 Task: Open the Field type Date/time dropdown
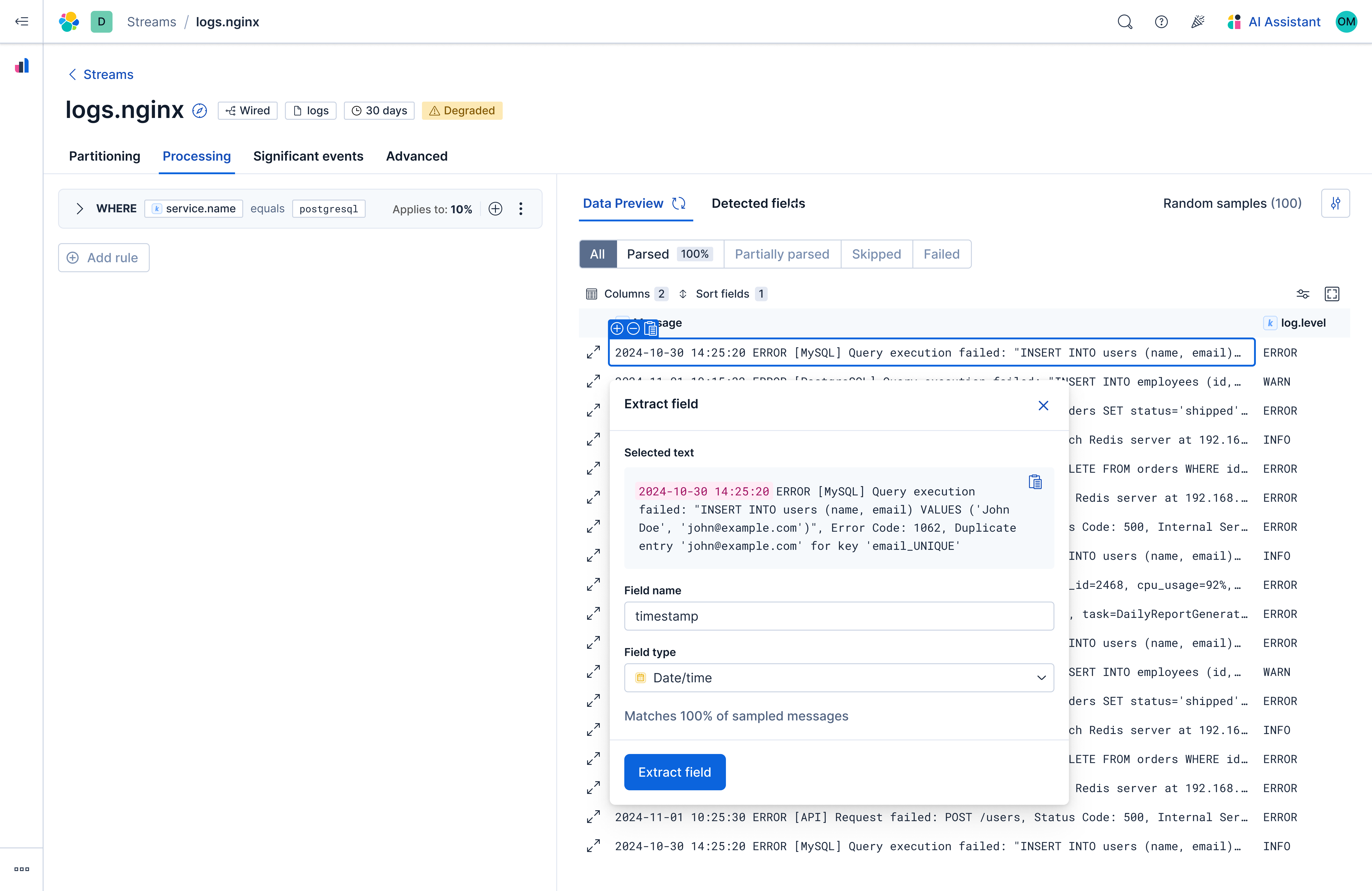839,678
